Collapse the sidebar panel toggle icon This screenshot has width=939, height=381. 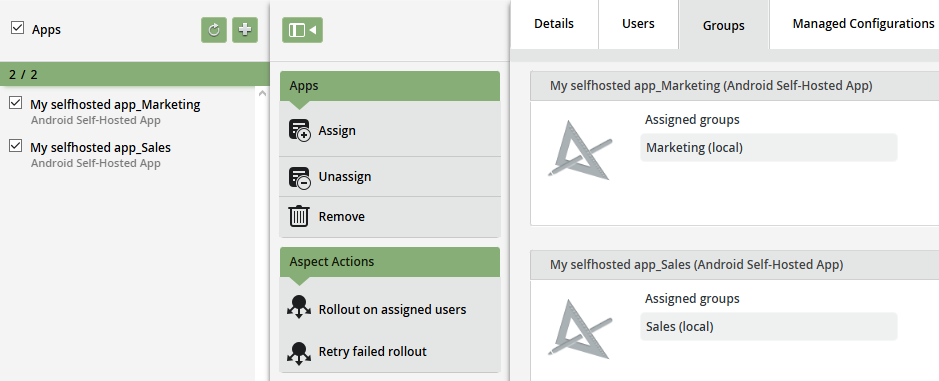tap(302, 30)
